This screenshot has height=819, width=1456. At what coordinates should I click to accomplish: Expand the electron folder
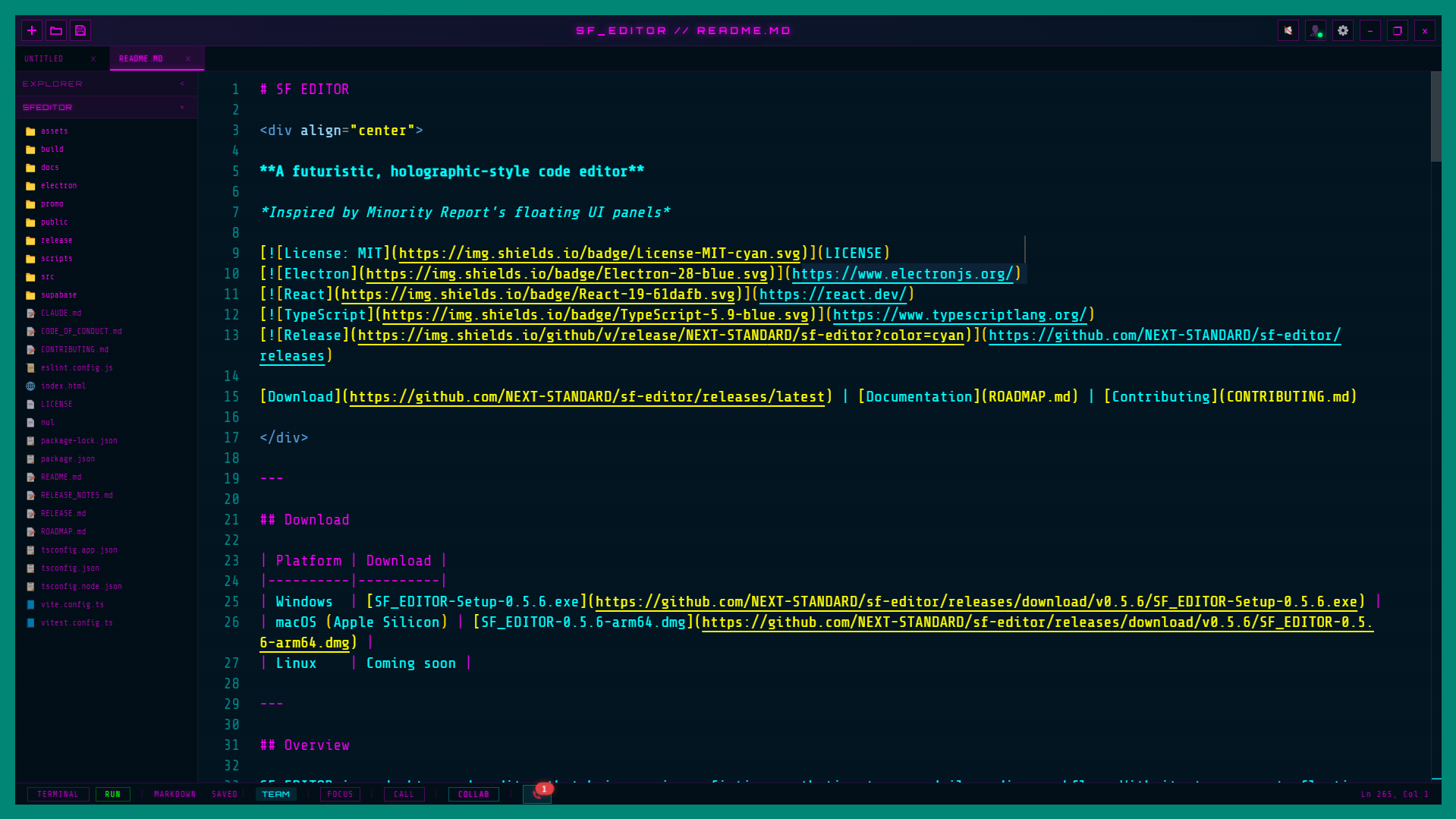coord(106,185)
